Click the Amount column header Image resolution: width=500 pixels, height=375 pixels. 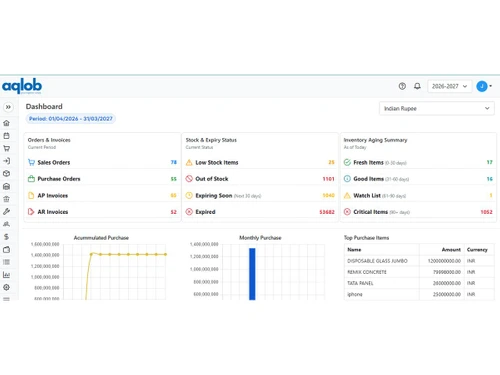tap(451, 250)
